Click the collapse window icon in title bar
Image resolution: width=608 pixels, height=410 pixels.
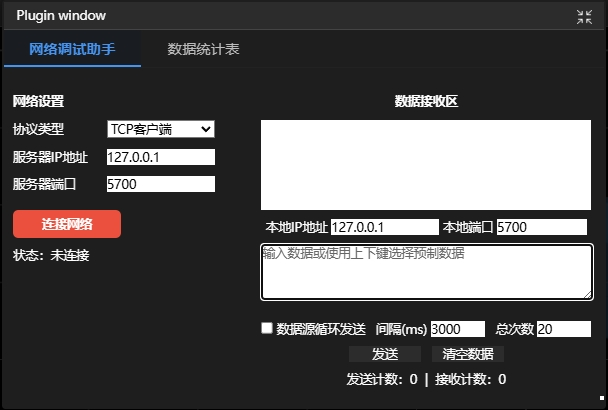tap(585, 16)
